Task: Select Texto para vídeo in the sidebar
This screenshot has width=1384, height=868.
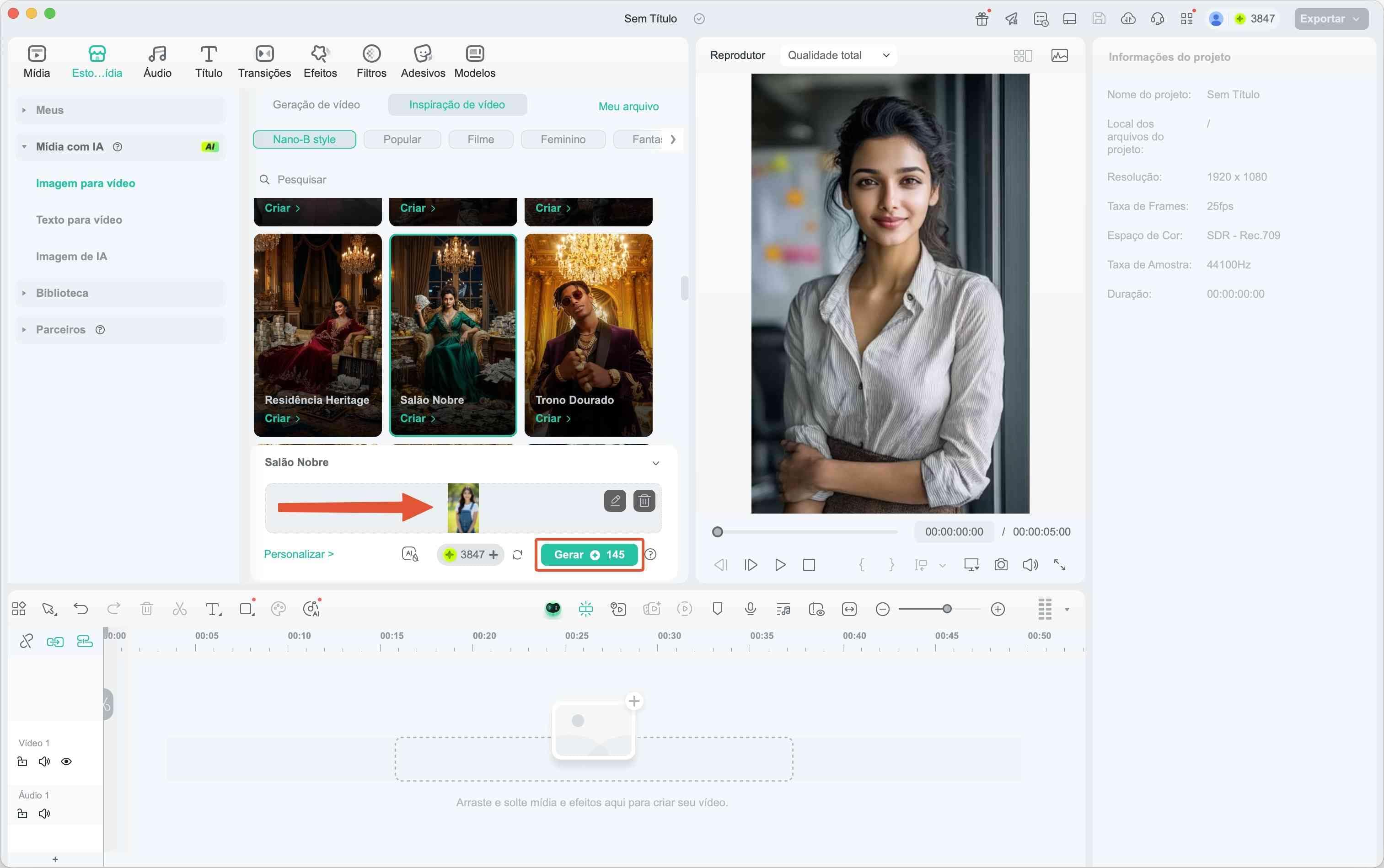Action: point(79,220)
